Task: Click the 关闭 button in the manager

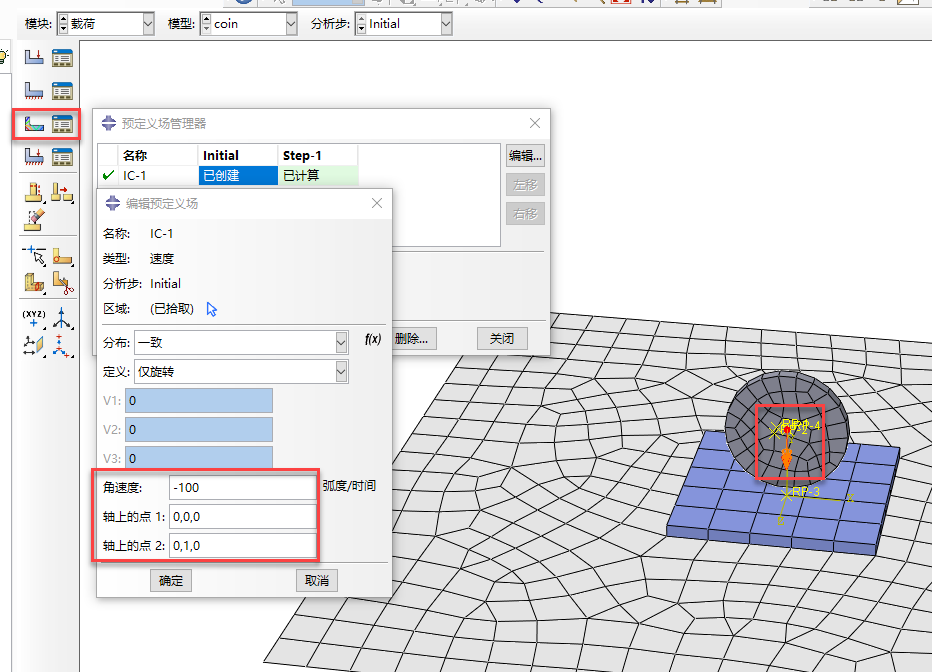Action: (502, 339)
